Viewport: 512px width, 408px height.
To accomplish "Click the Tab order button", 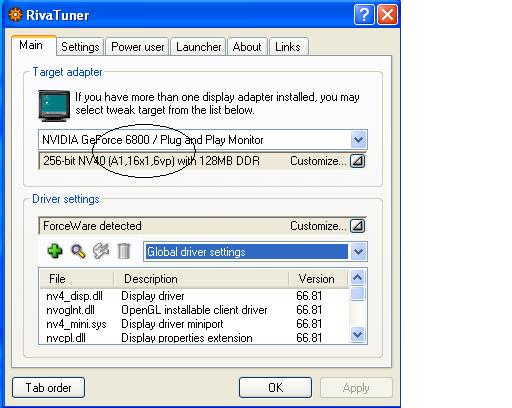I will [49, 387].
